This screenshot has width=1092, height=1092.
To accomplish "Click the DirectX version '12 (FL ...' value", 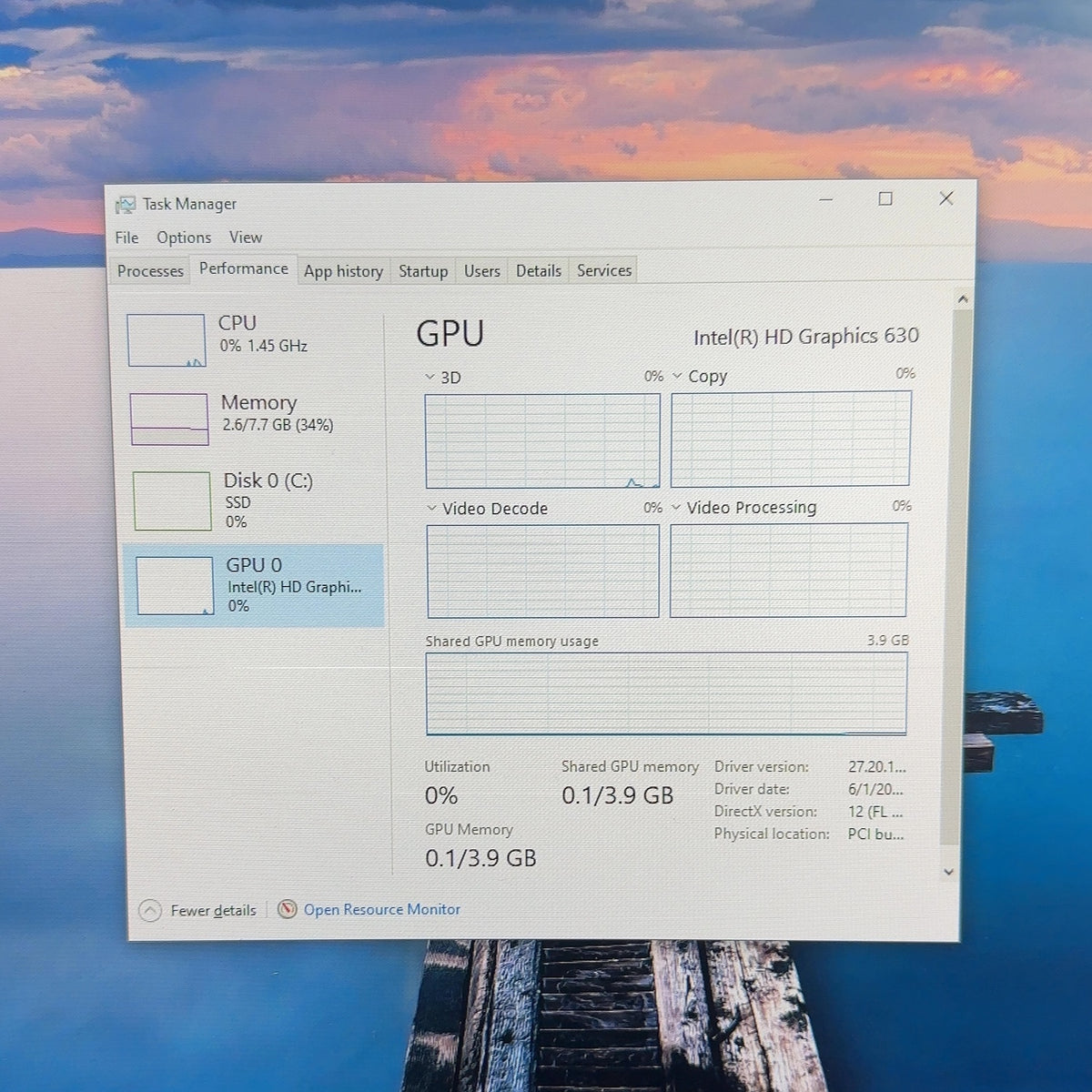I will 875,812.
